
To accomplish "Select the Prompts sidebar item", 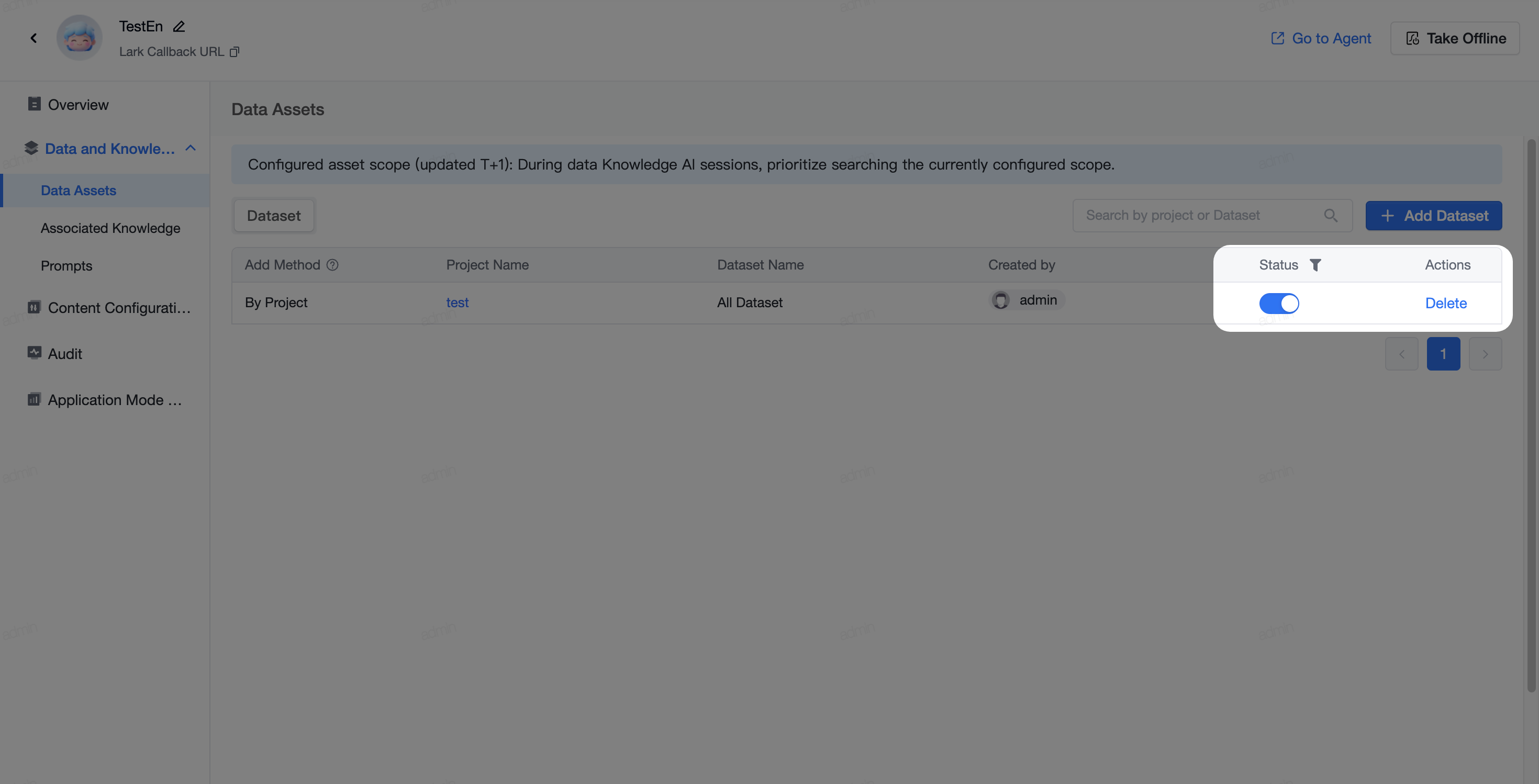I will pos(66,266).
